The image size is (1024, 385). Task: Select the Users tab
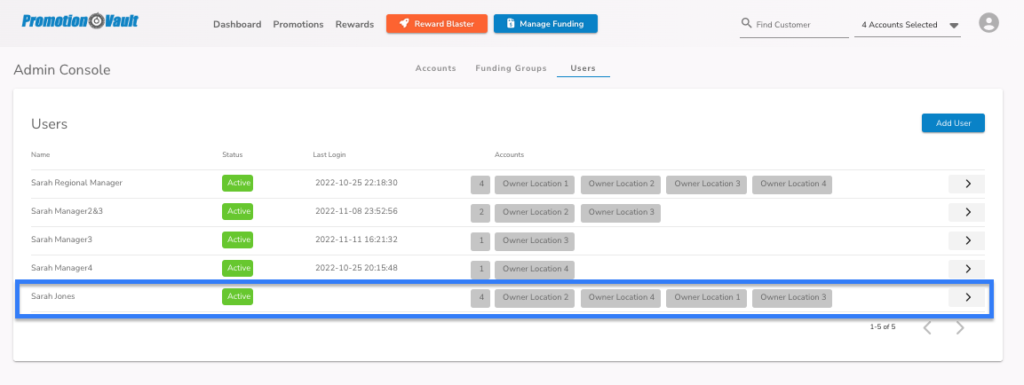[x=583, y=68]
